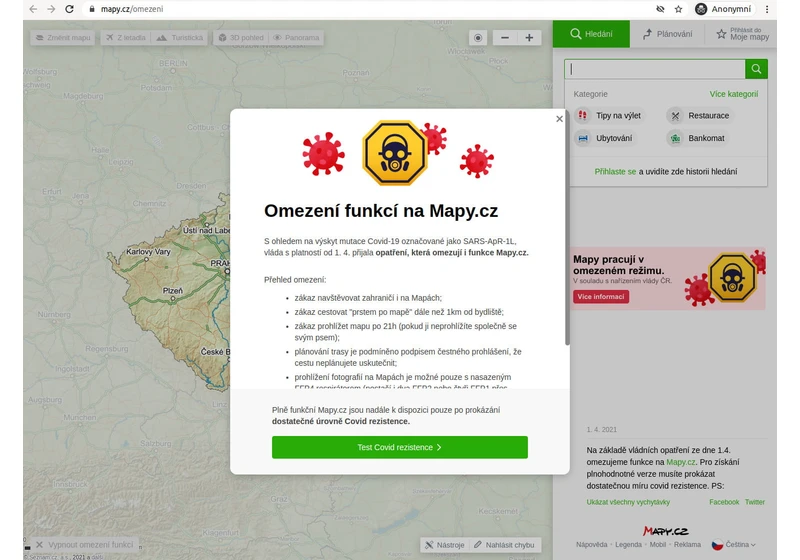The width and height of the screenshot is (800, 560).
Task: Click Ukázat všechny vychytávky link
Action: [628, 502]
